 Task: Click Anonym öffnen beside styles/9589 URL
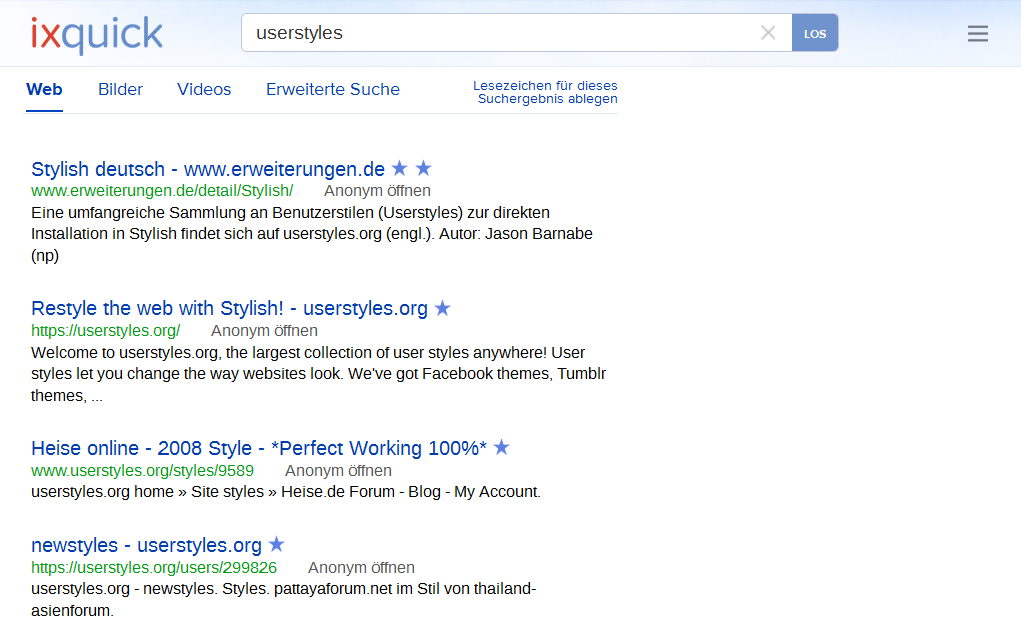[x=339, y=471]
